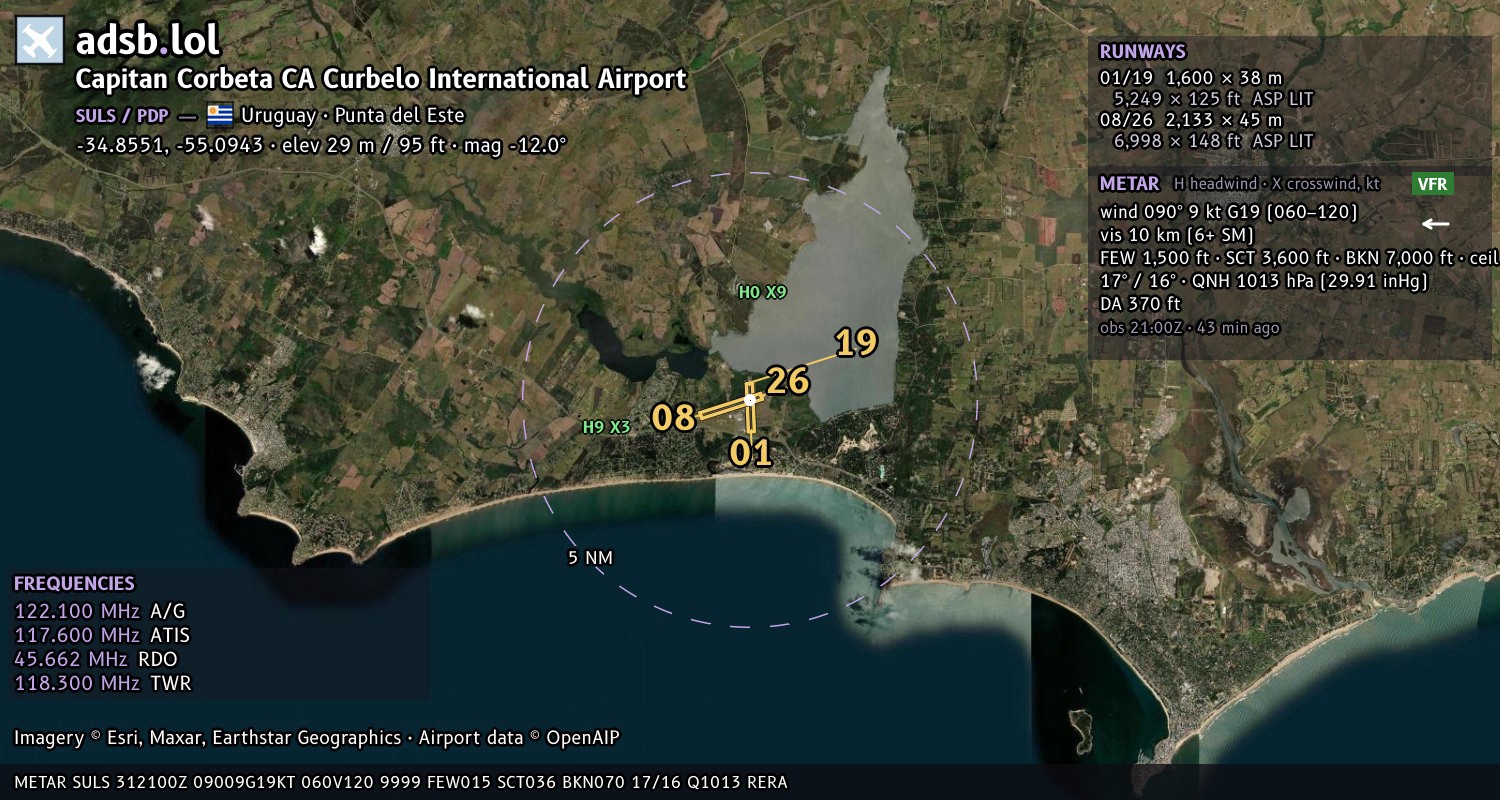This screenshot has width=1500, height=800.
Task: Click the 45.662 MHz RDO frequency
Action: 95,659
